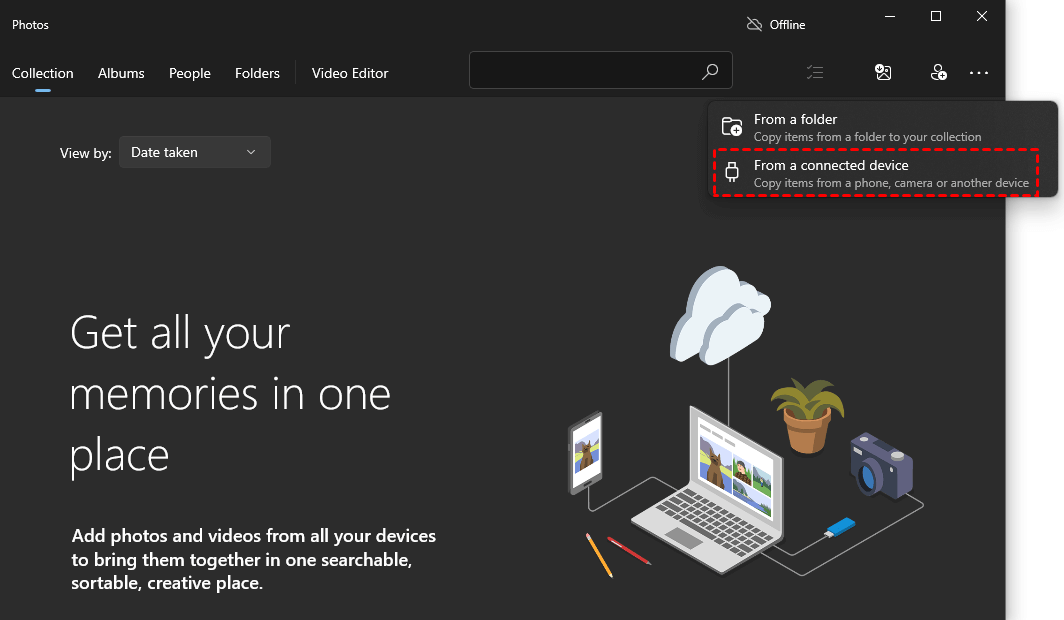Open the account sign-in icon
1064x620 pixels.
938,72
